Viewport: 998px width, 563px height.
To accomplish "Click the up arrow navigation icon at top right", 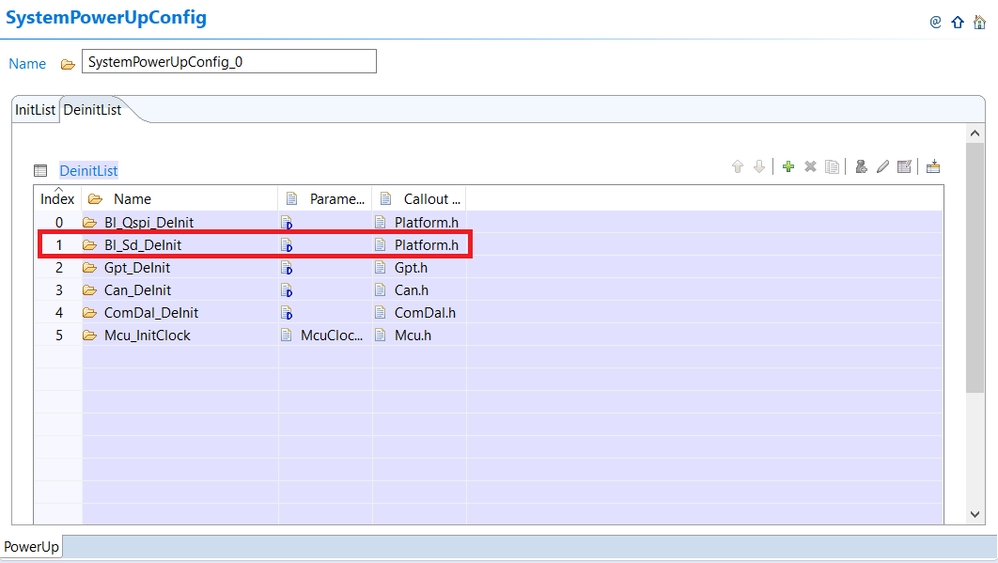I will (957, 22).
